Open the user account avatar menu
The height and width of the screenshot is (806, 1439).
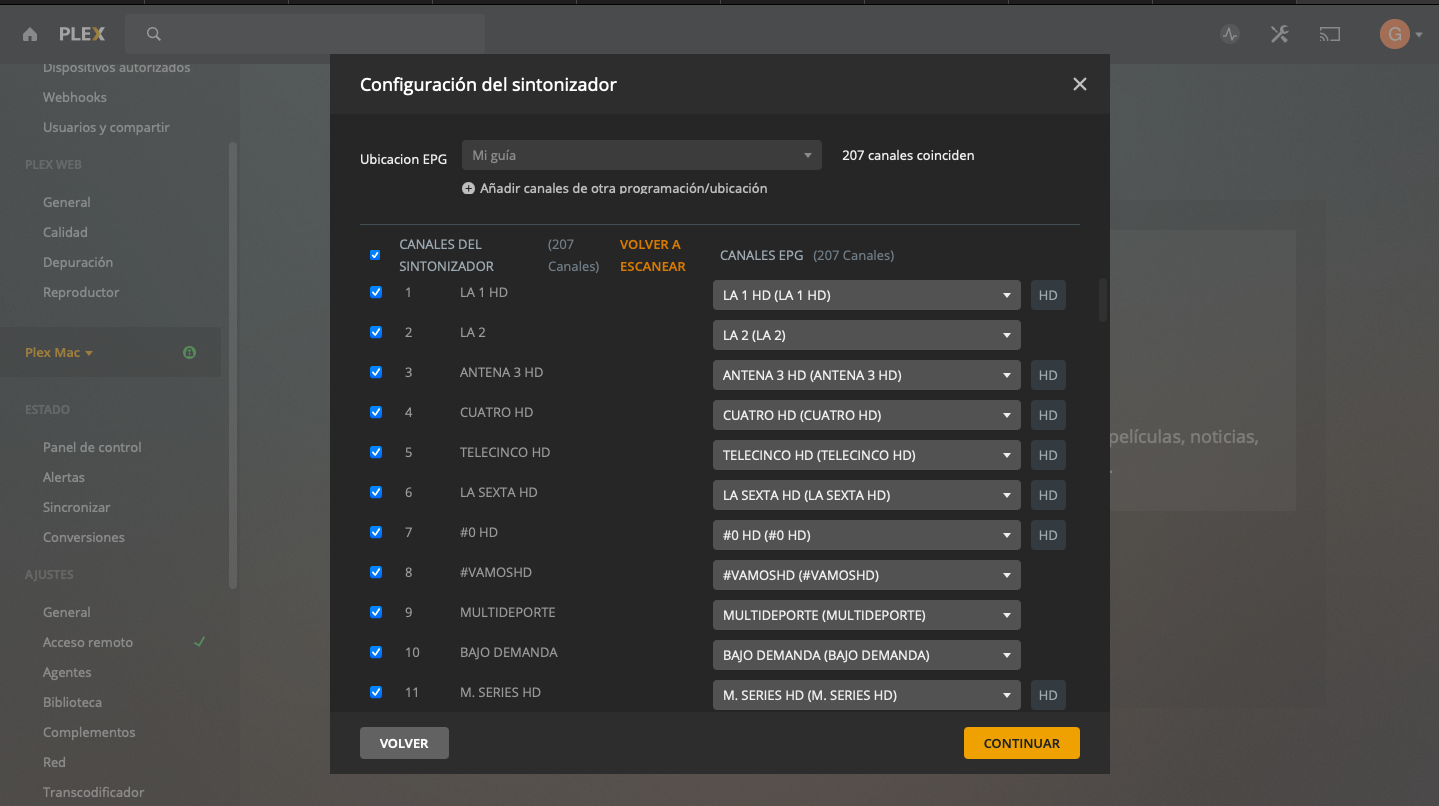tap(1395, 34)
